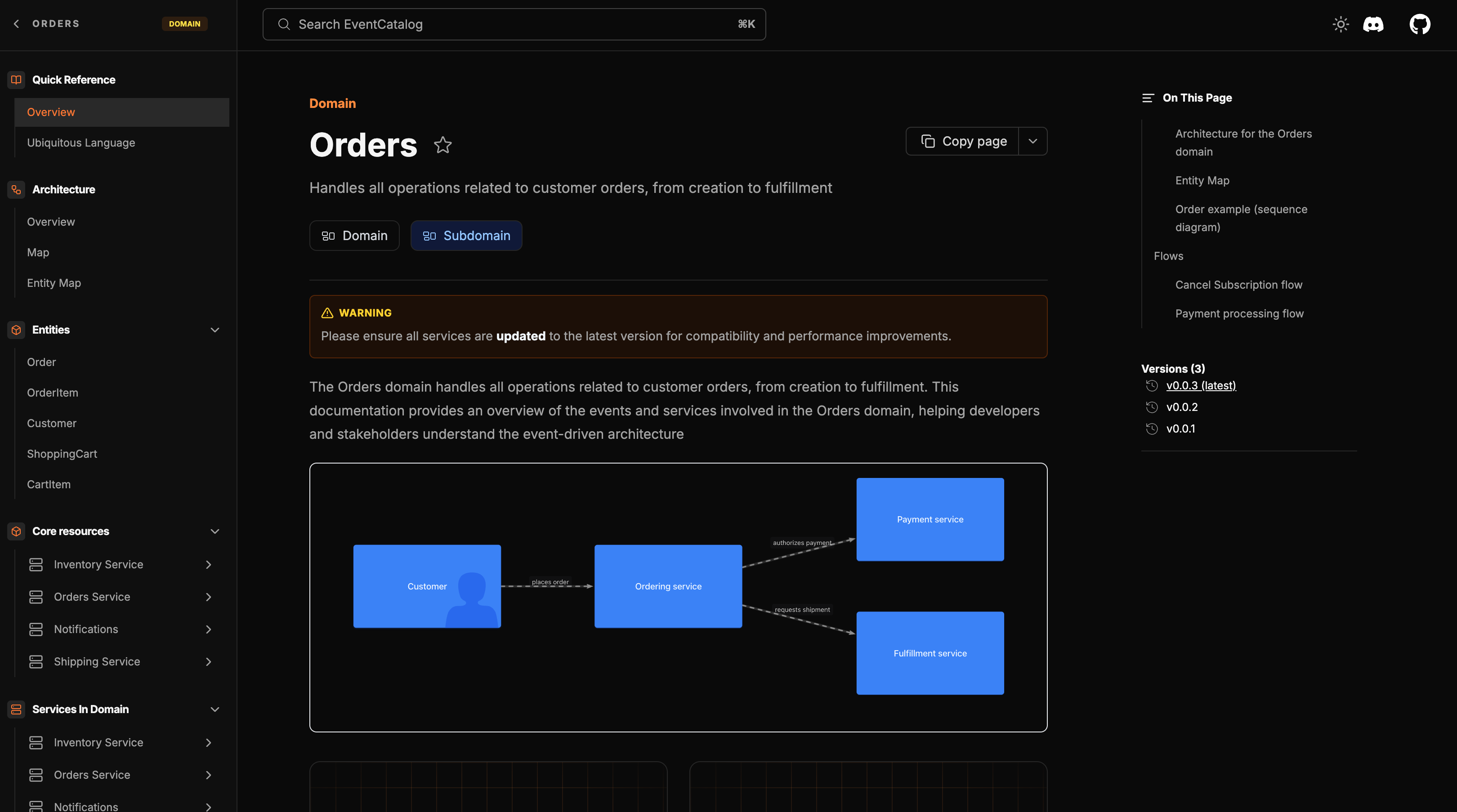Favorite the Orders domain with the star
The width and height of the screenshot is (1457, 812).
click(443, 145)
